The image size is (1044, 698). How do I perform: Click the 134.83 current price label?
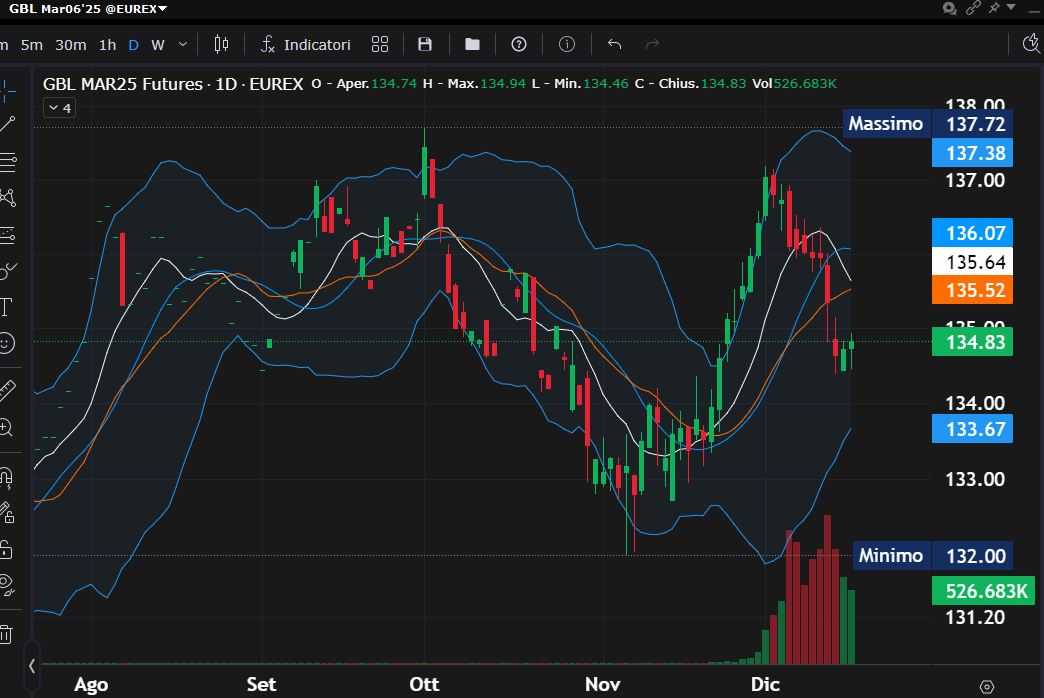tap(972, 342)
